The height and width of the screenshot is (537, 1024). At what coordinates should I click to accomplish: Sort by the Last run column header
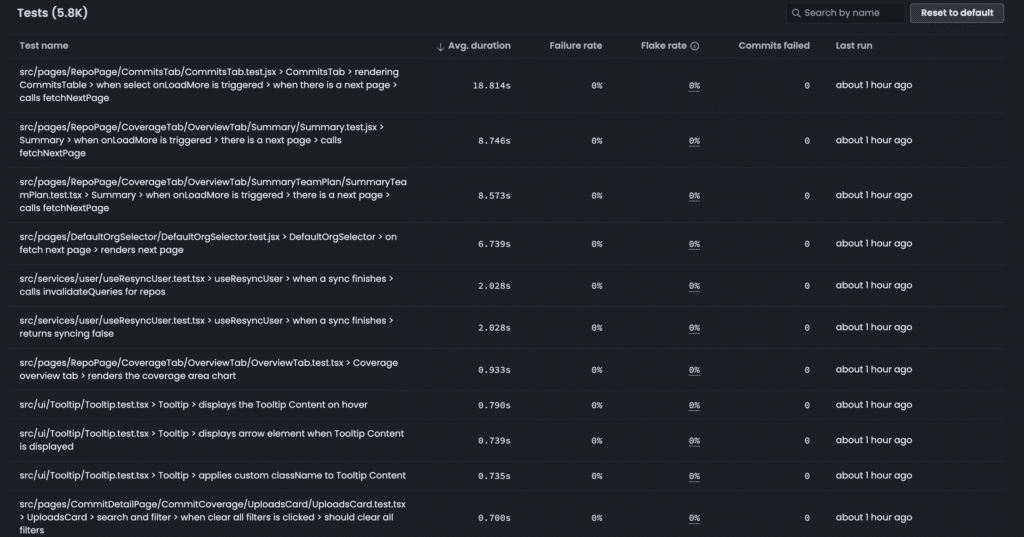pos(854,46)
